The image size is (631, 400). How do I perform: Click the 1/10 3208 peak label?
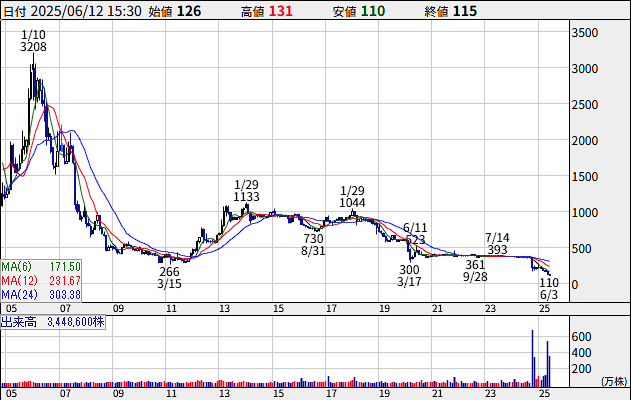point(33,41)
